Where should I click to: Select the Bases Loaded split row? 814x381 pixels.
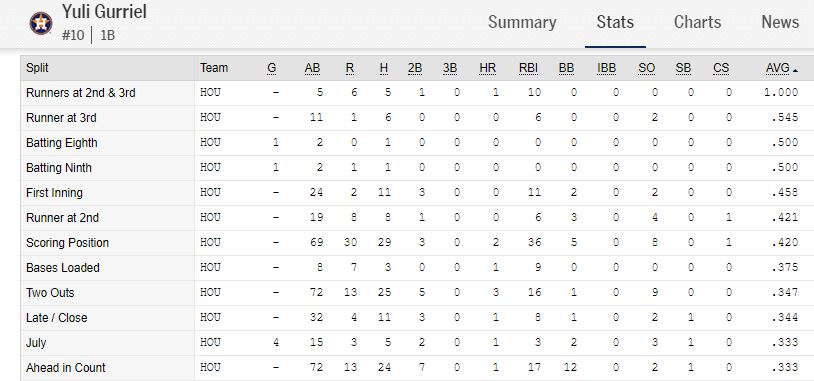point(417,268)
